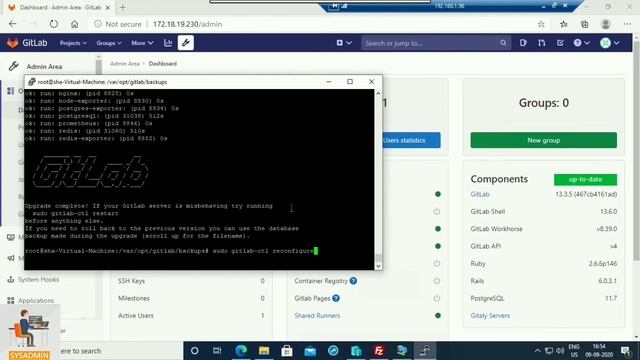Select the Dashboard Admin Area GitLab tab

pyautogui.click(x=60, y=7)
